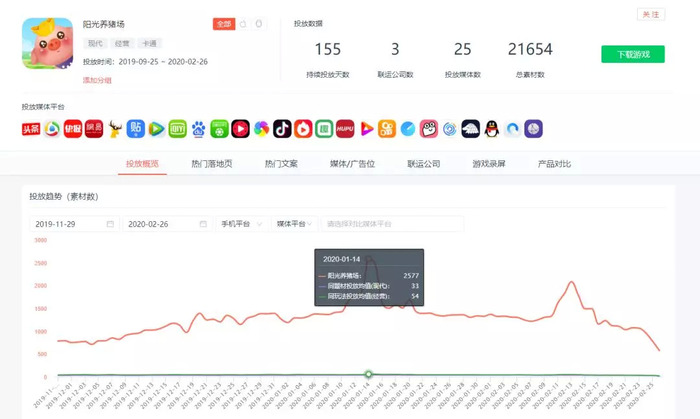Click the green film-reel platform icon

tap(219, 129)
